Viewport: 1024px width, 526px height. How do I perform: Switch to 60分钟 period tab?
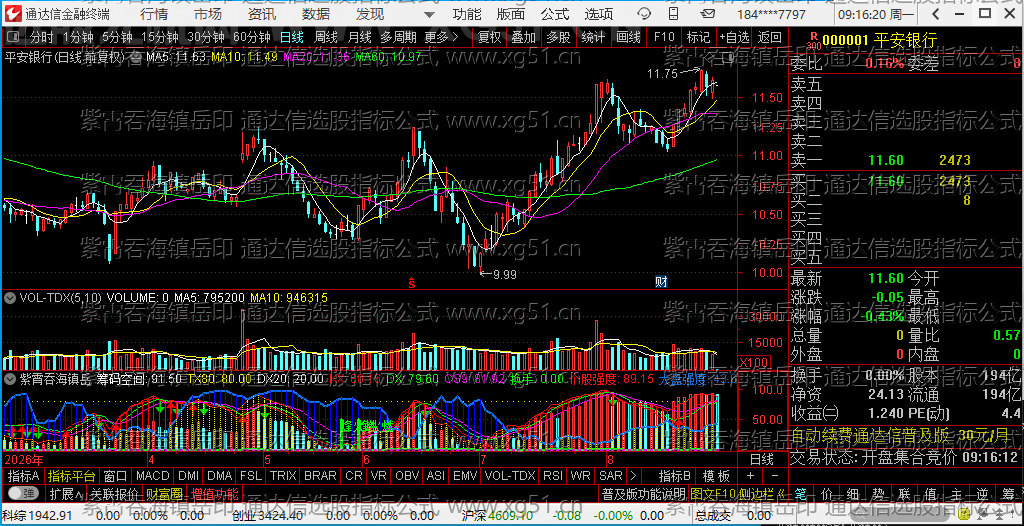[251, 37]
